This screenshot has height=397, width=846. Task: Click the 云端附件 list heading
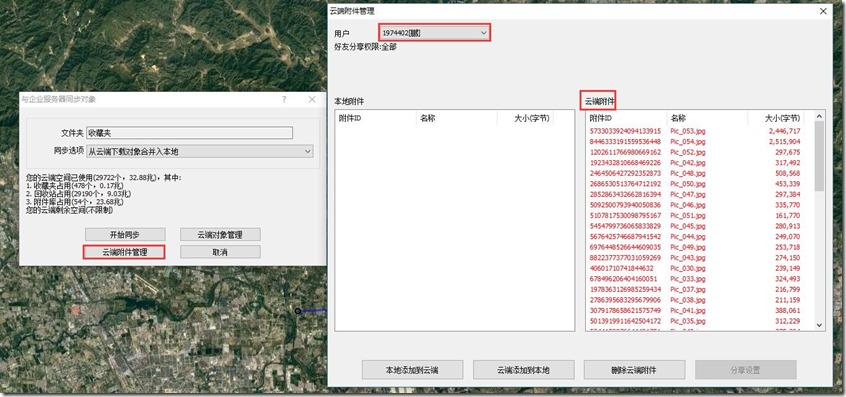(599, 101)
